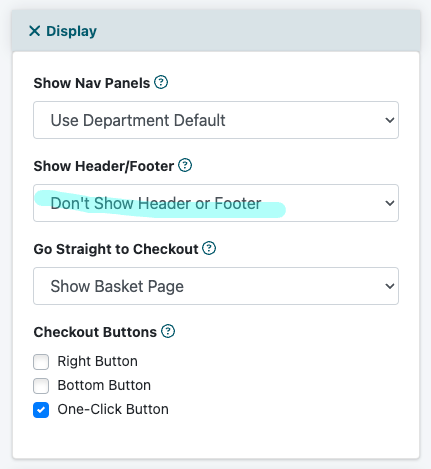Open help for Show Nav Panels
Image resolution: width=431 pixels, height=469 pixels.
(161, 82)
